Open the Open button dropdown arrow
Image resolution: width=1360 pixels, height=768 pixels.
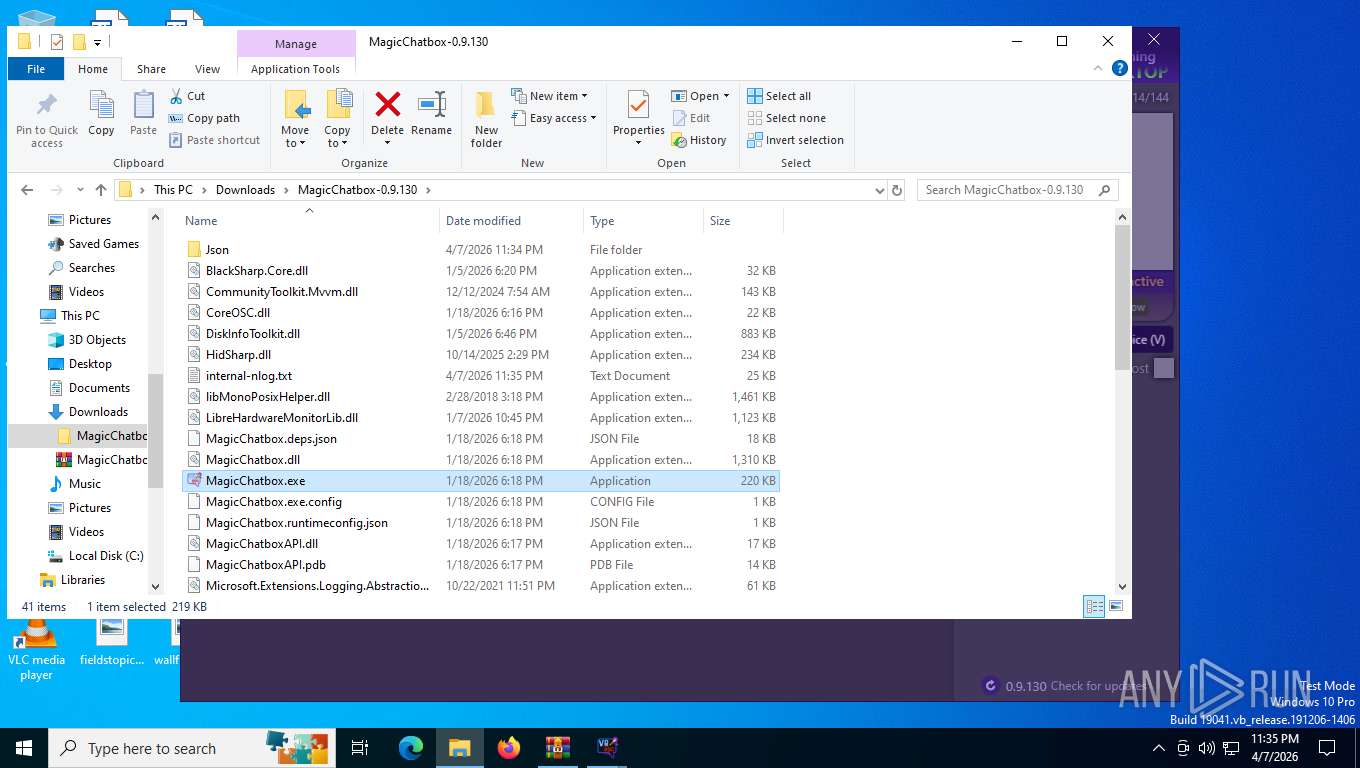click(x=726, y=96)
